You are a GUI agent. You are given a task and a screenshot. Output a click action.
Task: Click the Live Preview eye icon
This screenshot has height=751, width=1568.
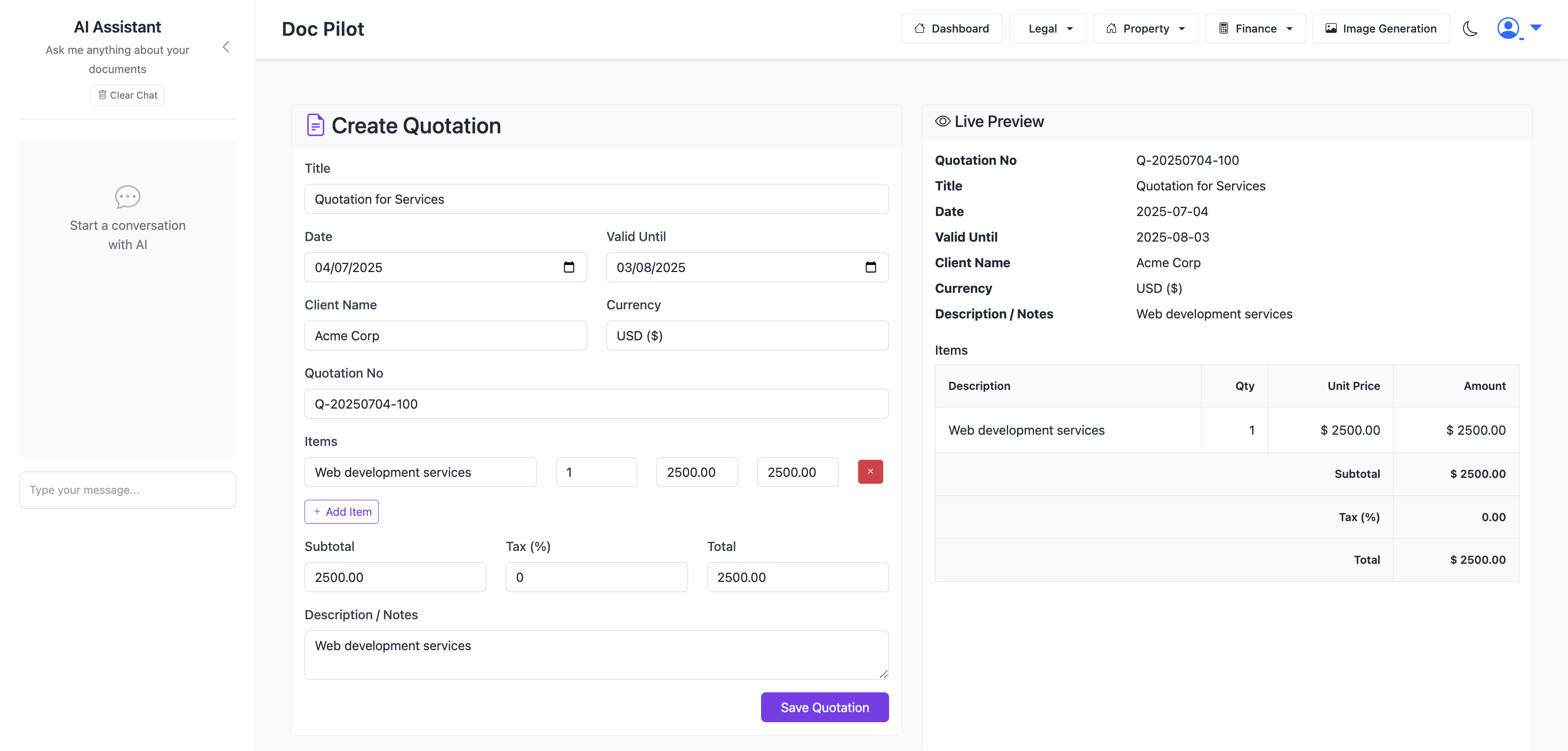[x=942, y=121]
